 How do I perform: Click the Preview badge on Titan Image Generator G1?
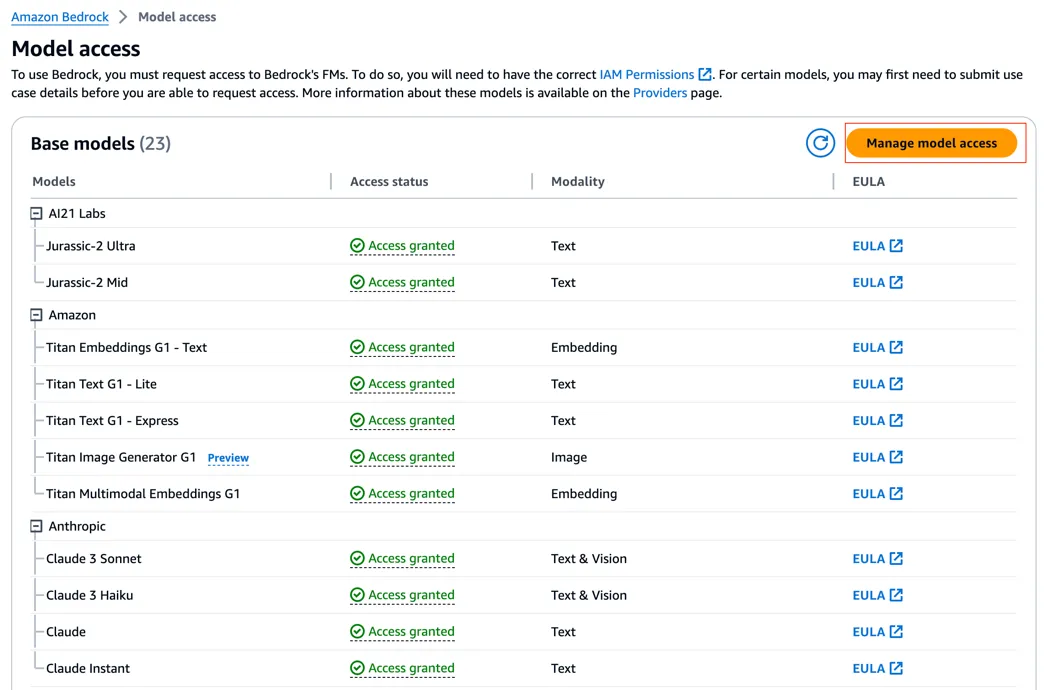coord(228,458)
